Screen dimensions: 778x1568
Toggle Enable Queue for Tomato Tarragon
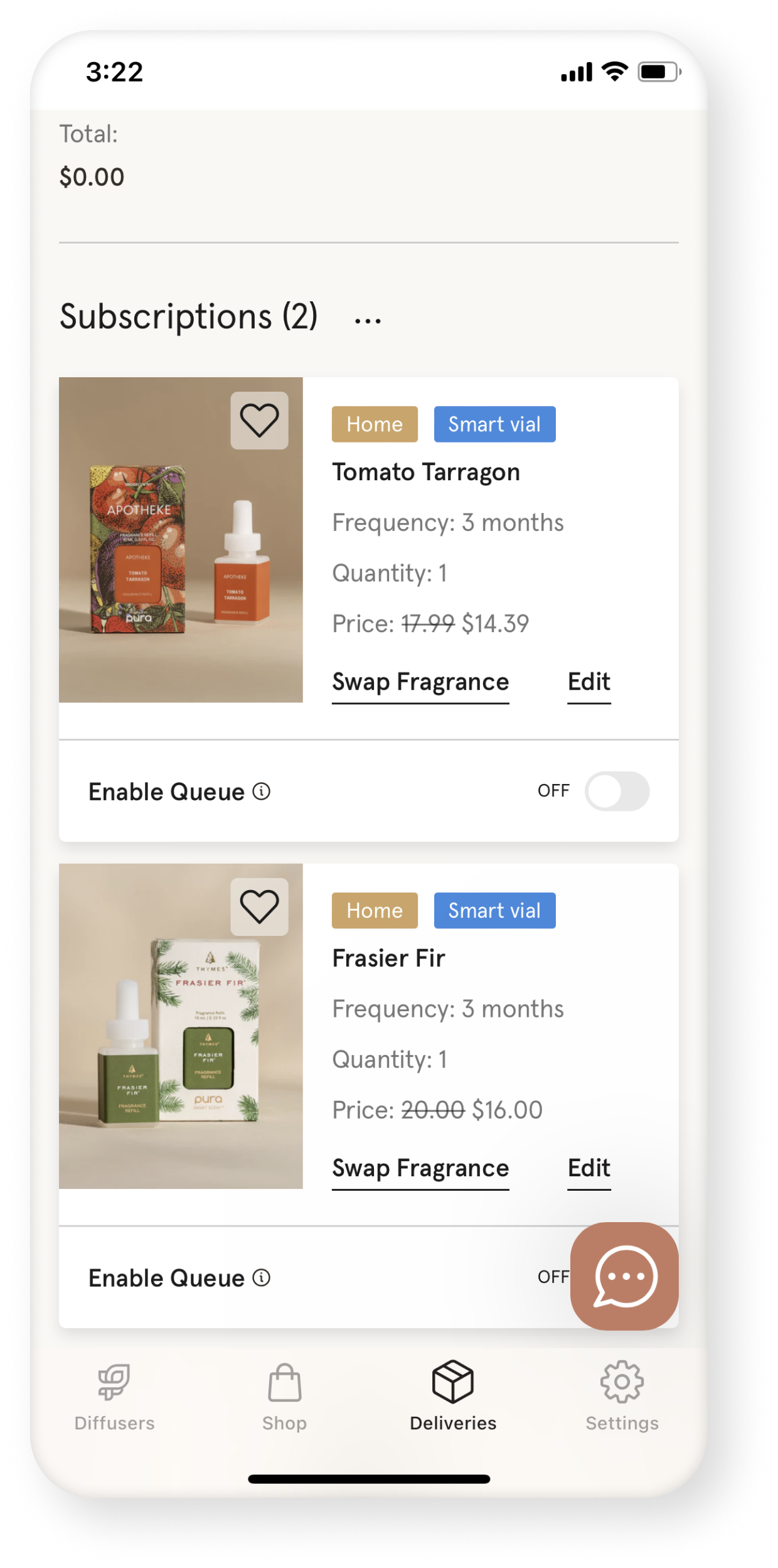[x=617, y=791]
